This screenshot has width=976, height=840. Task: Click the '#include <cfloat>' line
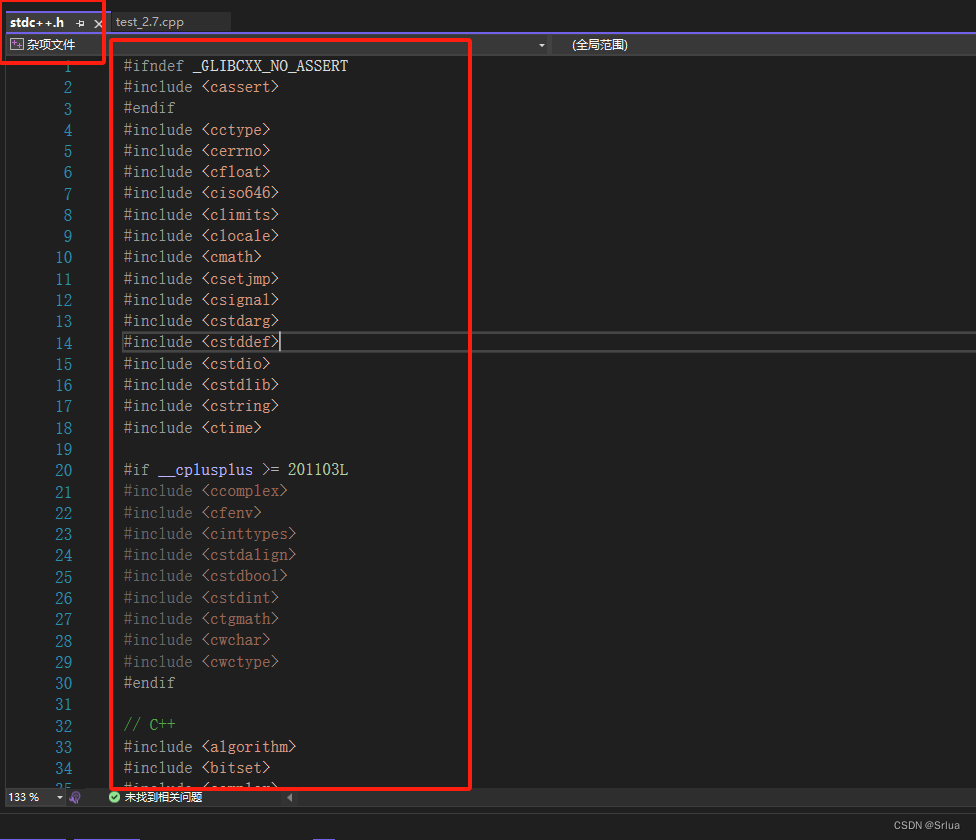pyautogui.click(x=197, y=172)
